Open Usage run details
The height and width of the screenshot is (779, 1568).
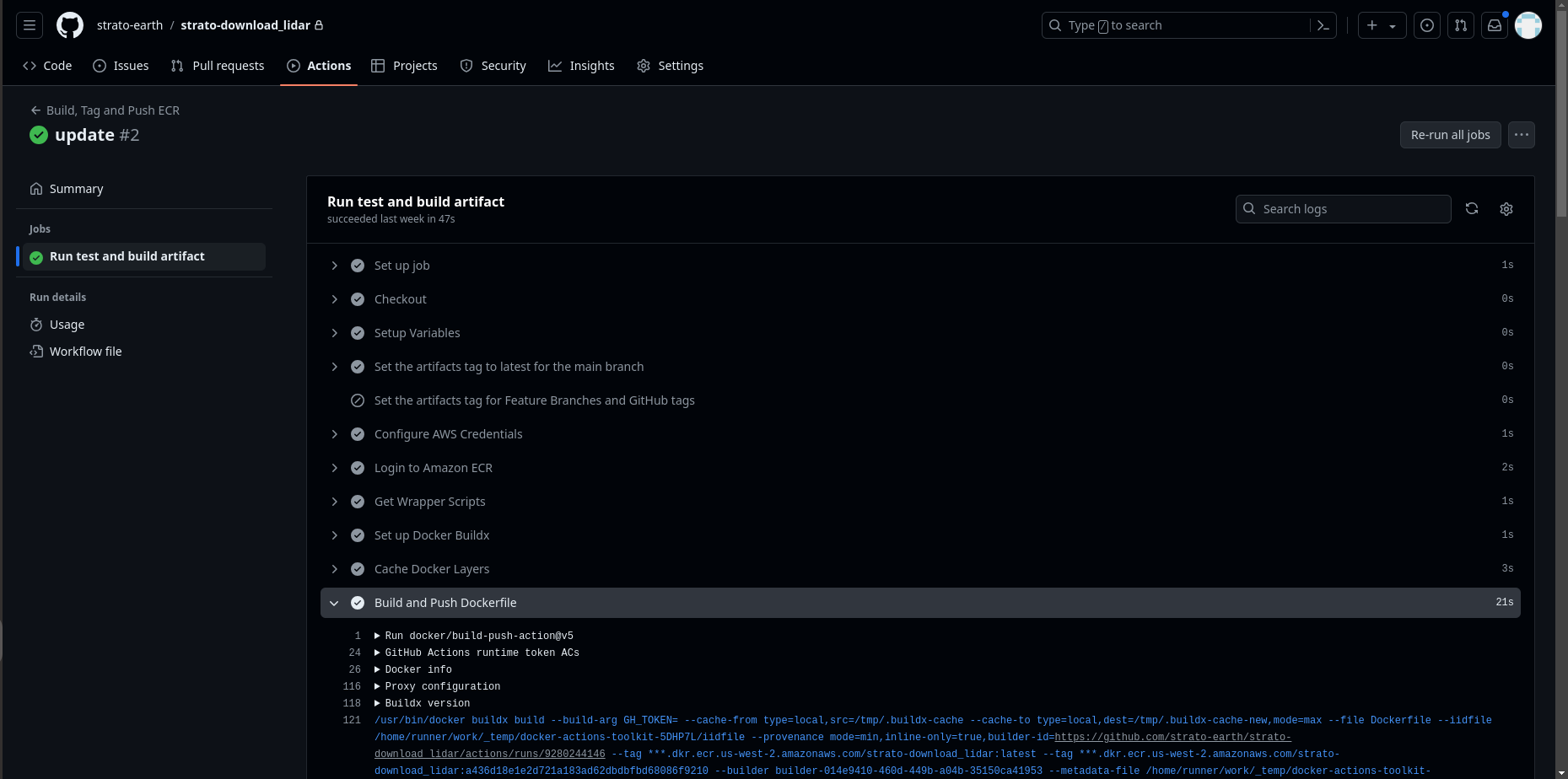click(x=144, y=325)
